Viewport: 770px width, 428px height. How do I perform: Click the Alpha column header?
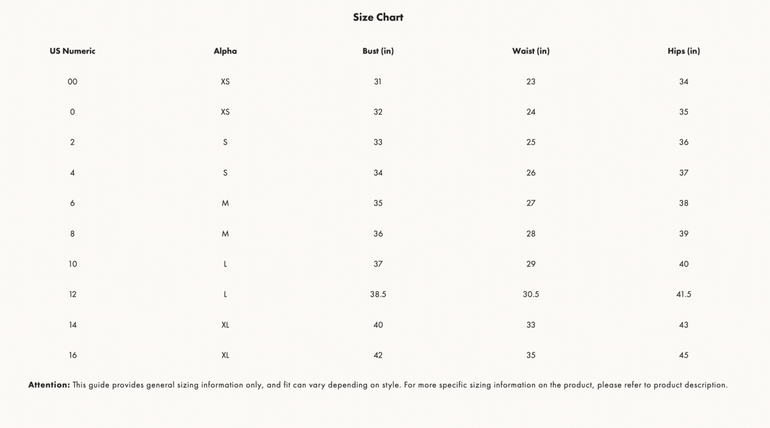225,51
